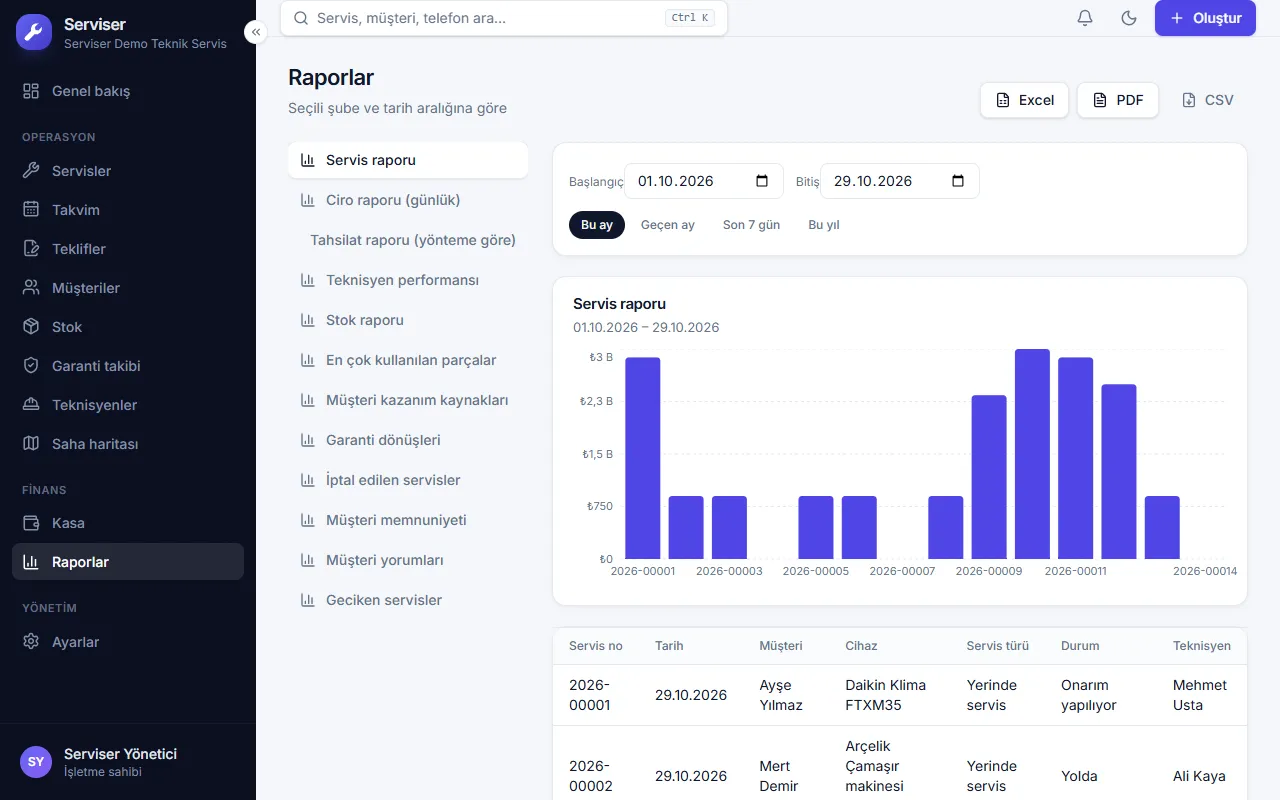Open Stok raporu report
Viewport: 1280px width, 800px height.
(408, 320)
